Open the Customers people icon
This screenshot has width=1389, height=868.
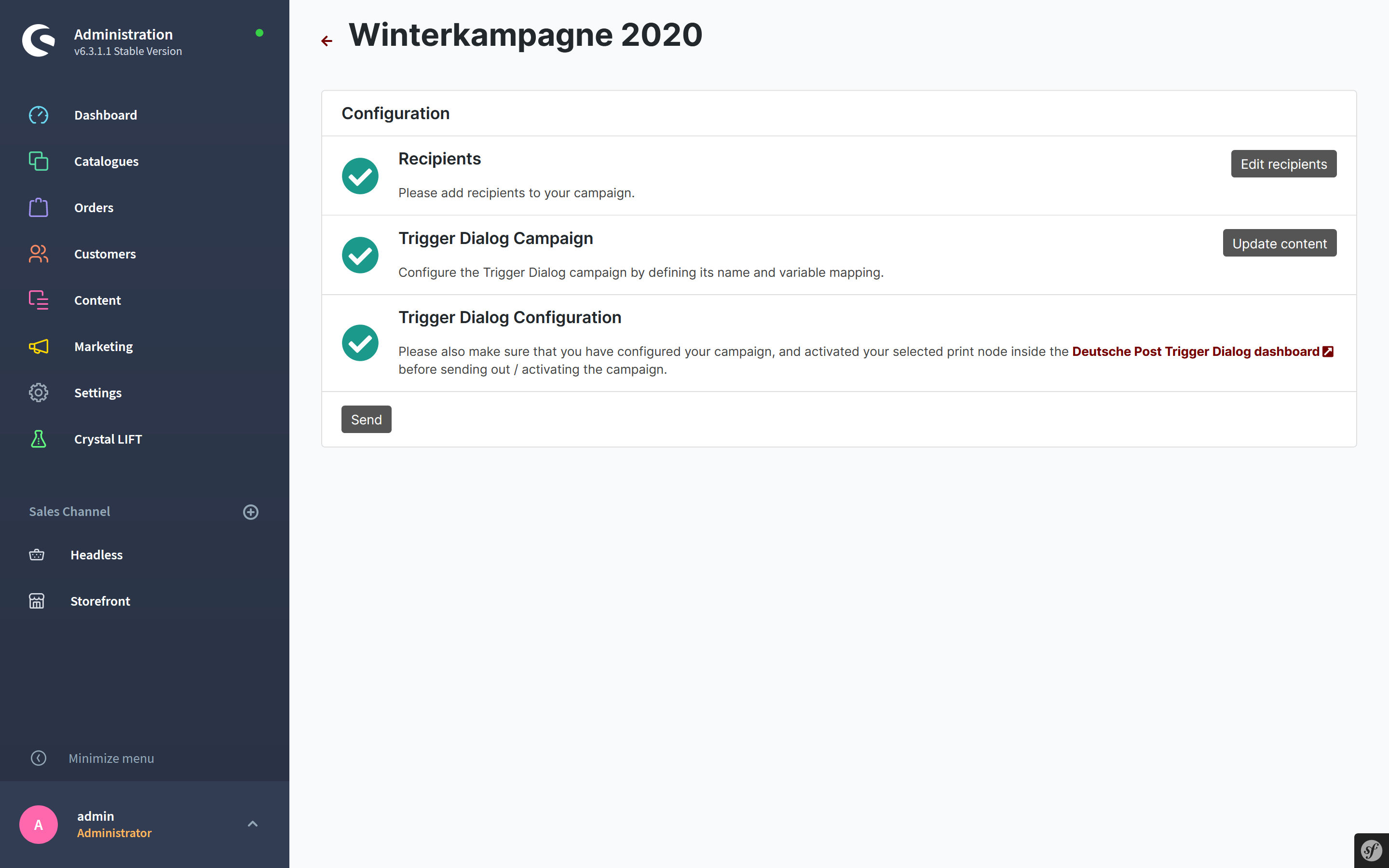(39, 254)
